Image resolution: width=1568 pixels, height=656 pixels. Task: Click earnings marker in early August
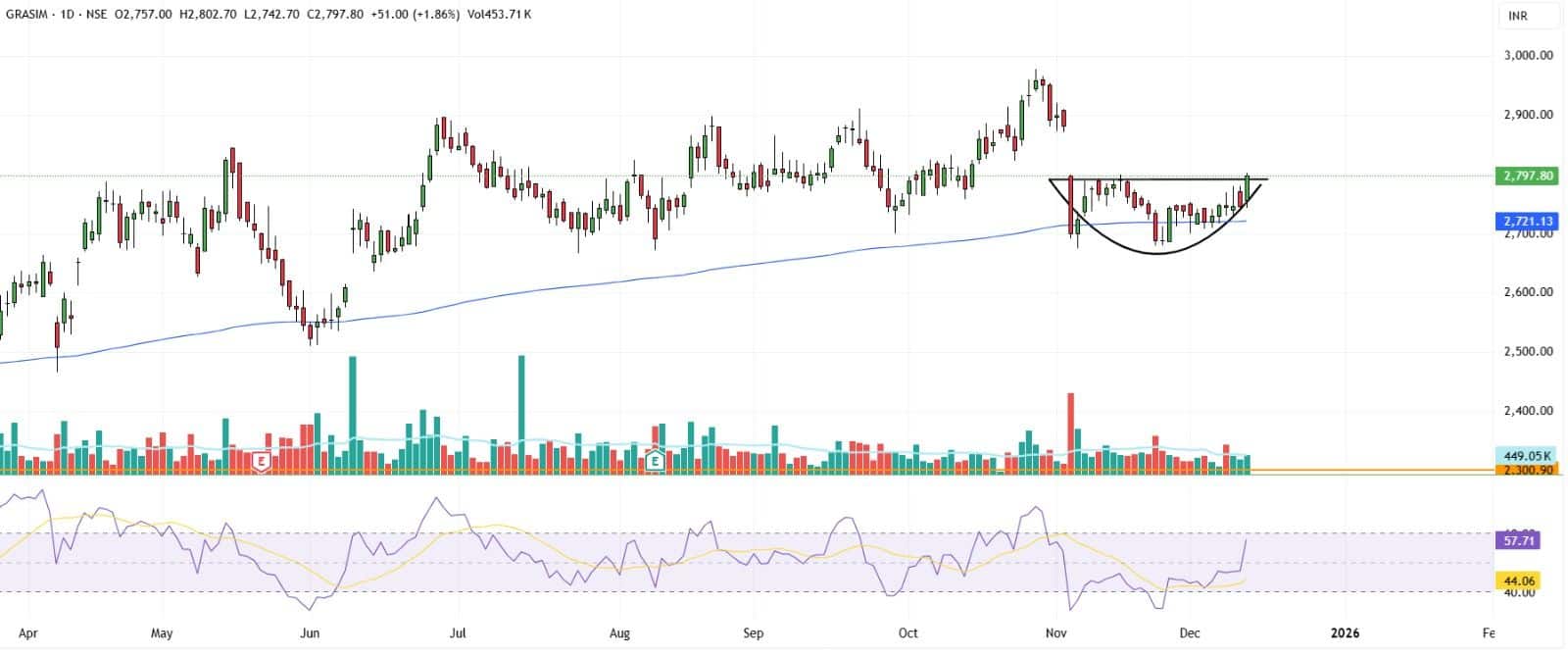point(656,461)
